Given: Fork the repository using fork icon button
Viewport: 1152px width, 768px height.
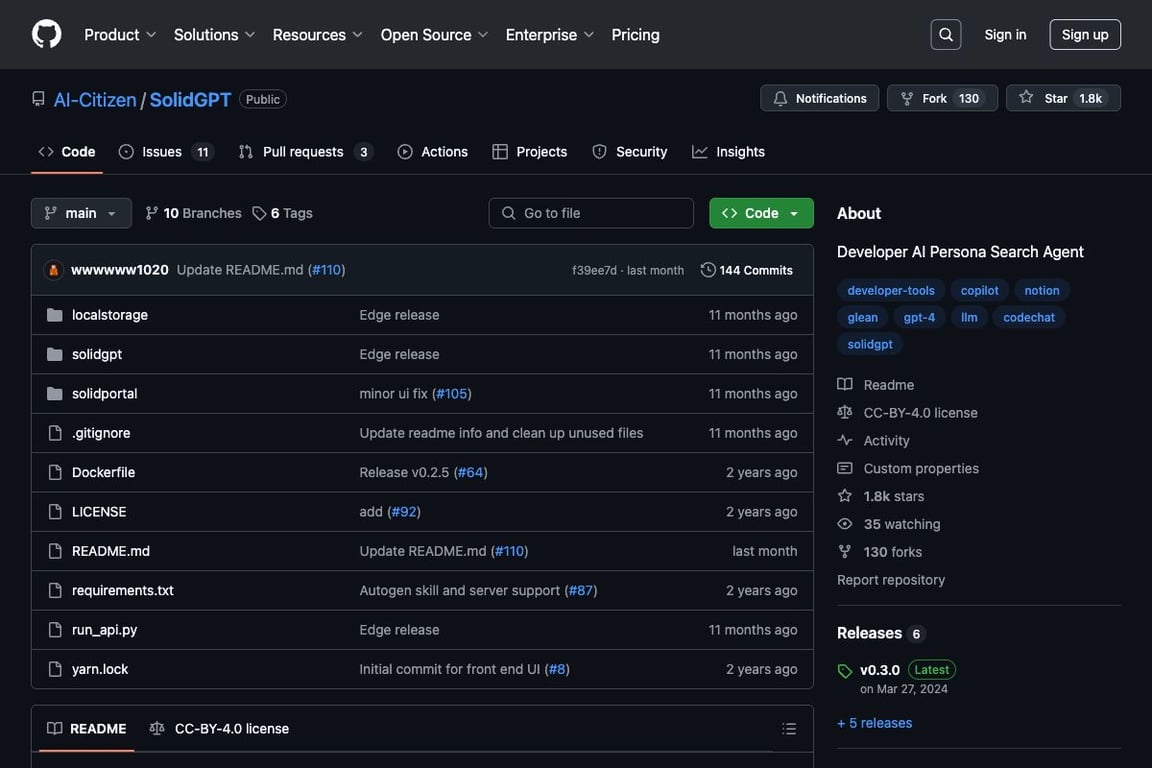Looking at the screenshot, I should coord(908,98).
